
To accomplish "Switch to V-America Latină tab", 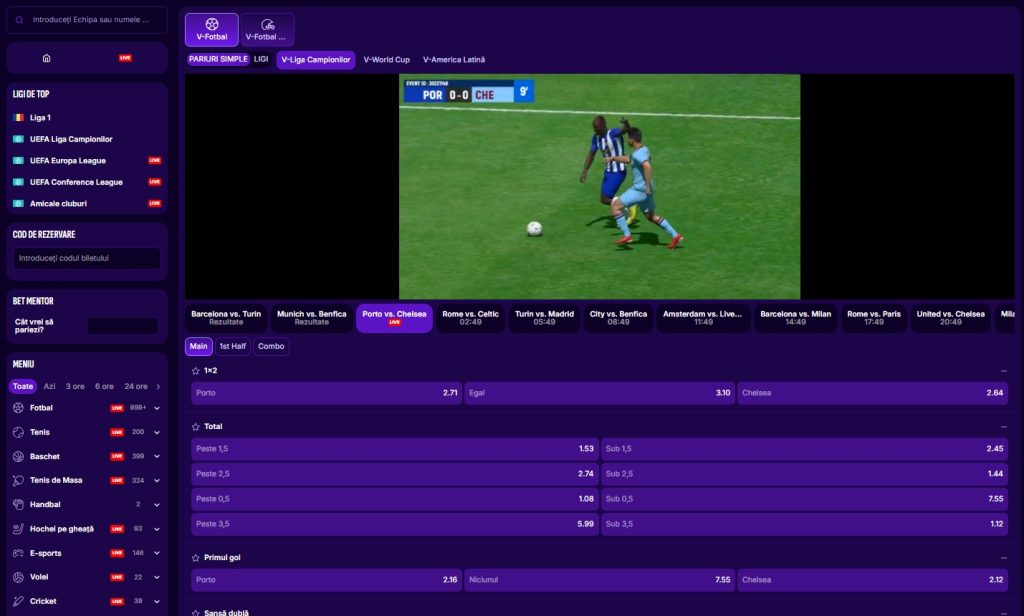I will point(454,59).
